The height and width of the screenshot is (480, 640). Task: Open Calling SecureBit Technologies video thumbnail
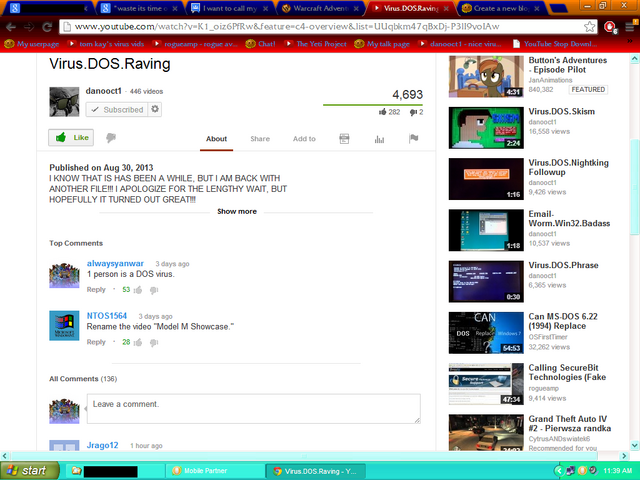coord(486,384)
